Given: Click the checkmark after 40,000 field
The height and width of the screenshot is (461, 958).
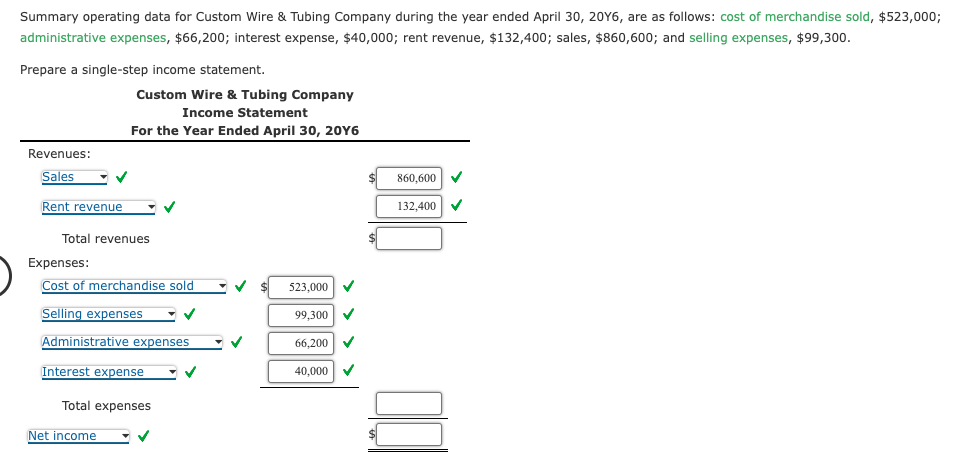Looking at the screenshot, I should click(348, 371).
